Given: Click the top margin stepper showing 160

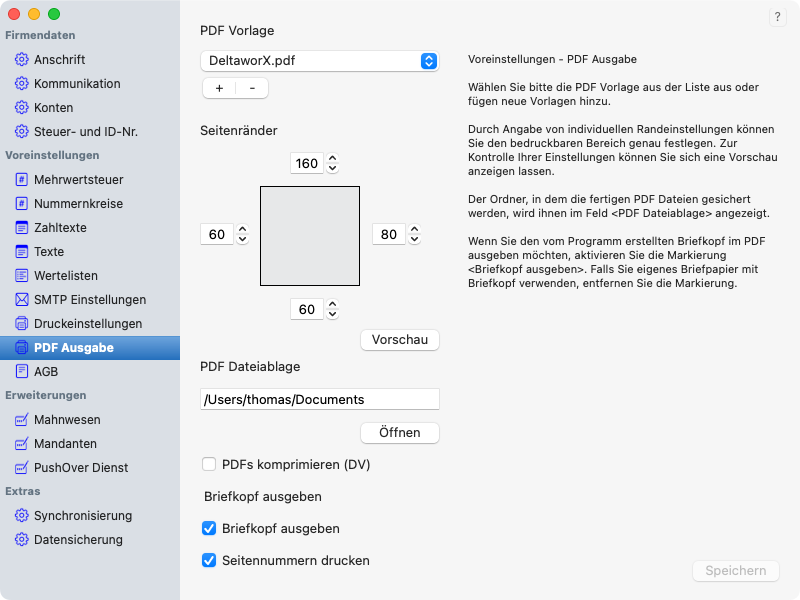Looking at the screenshot, I should coord(333,163).
